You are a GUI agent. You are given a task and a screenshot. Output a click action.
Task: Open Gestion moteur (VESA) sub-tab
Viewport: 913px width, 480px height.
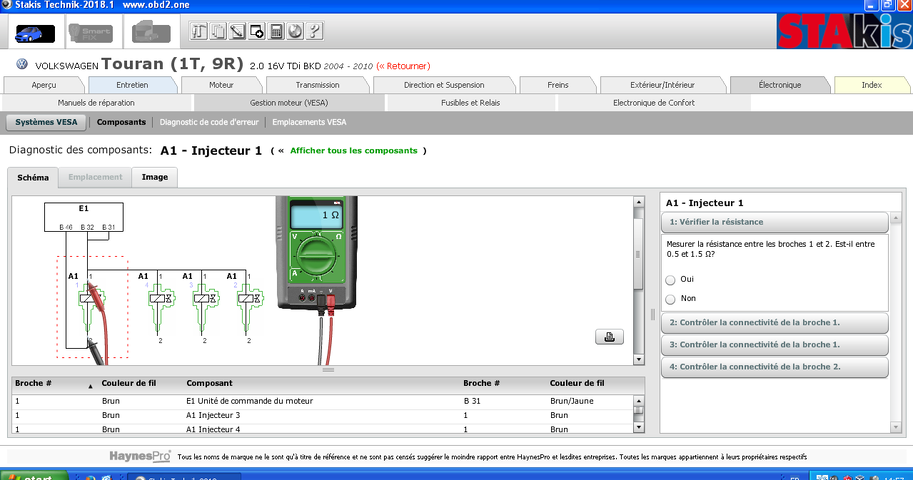pos(289,103)
